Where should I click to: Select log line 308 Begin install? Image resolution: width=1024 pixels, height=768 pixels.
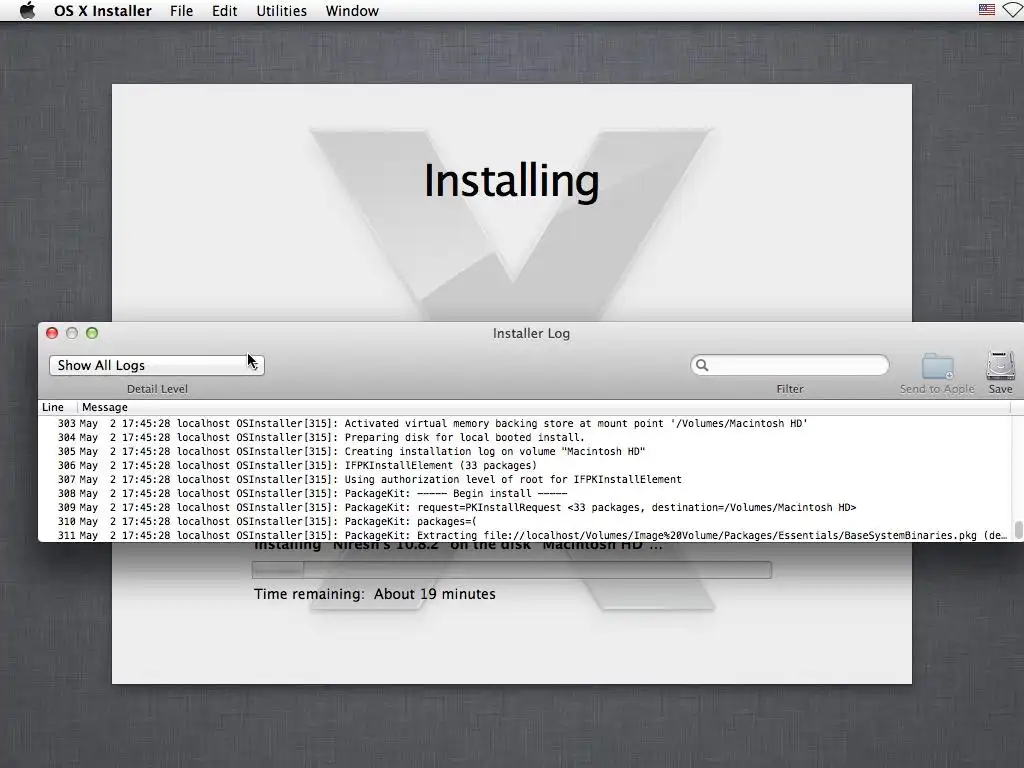(524, 494)
